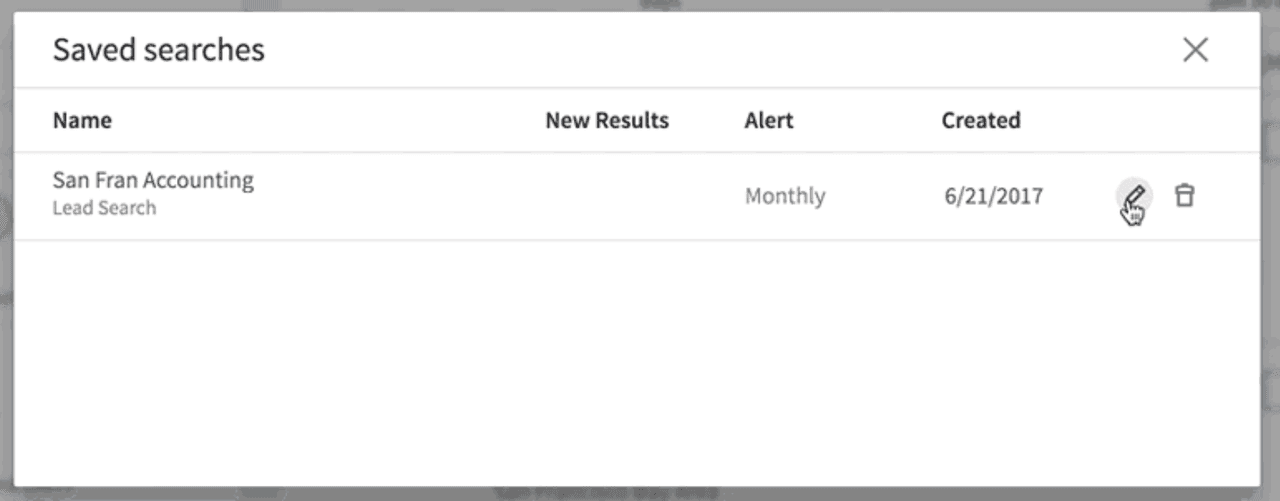This screenshot has width=1280, height=501.
Task: Click the empty New Results cell
Action: 607,196
